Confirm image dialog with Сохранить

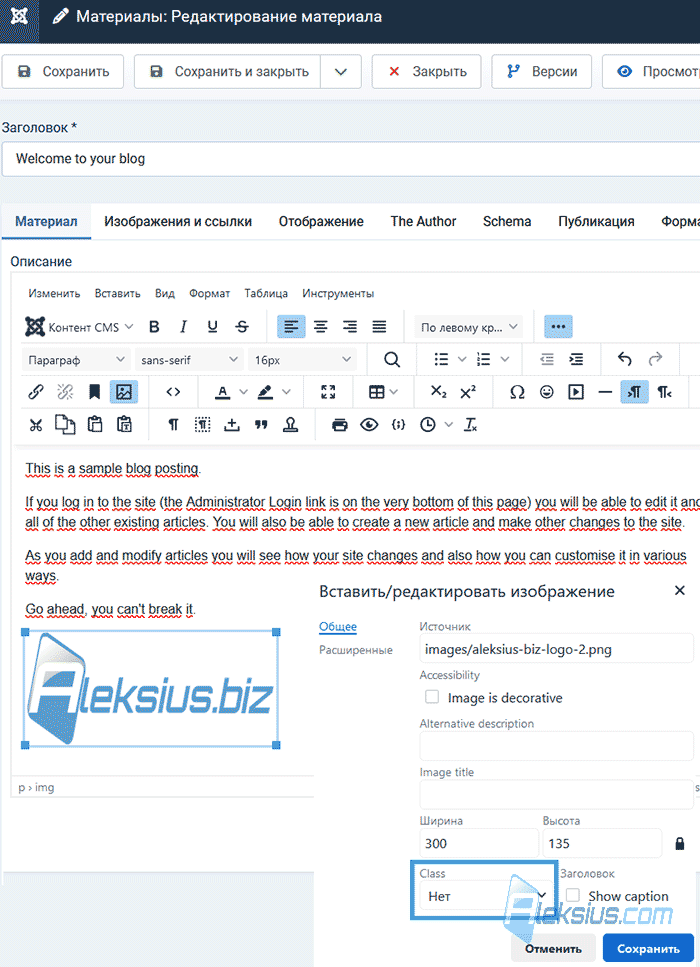point(648,948)
